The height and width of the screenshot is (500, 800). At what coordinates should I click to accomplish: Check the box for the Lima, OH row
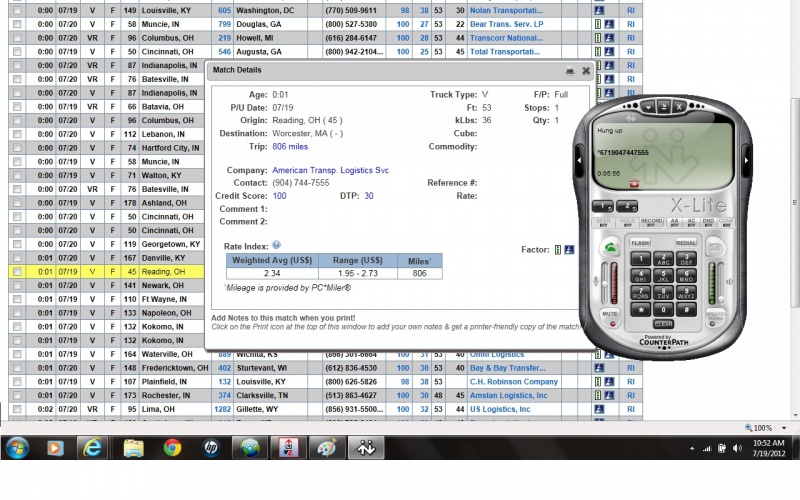click(17, 409)
